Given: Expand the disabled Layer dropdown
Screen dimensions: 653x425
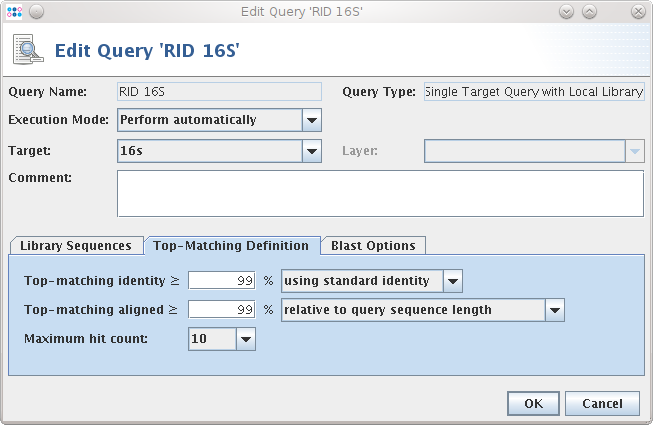Looking at the screenshot, I should pos(633,151).
